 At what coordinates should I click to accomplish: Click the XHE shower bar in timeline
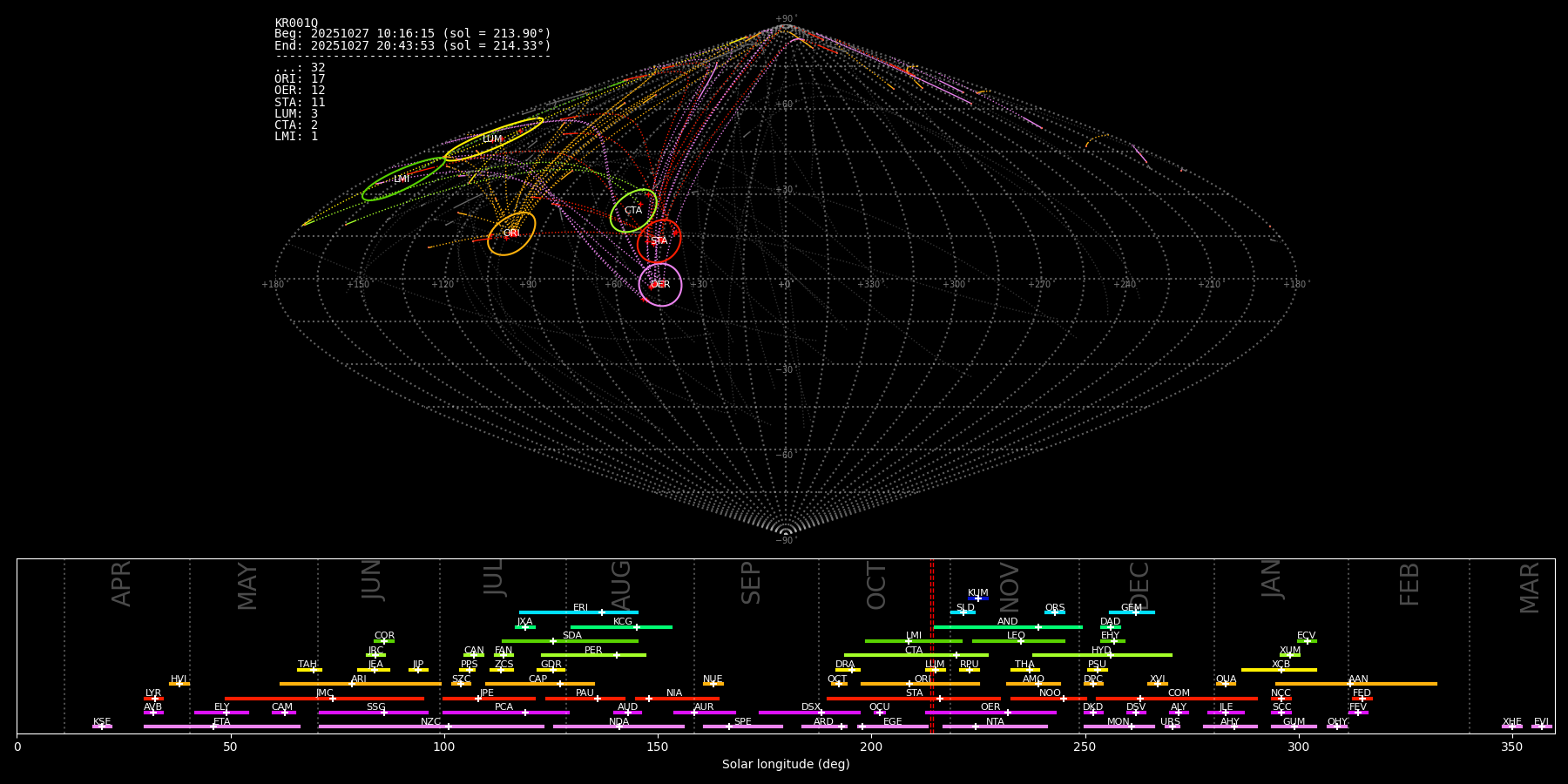click(1512, 727)
